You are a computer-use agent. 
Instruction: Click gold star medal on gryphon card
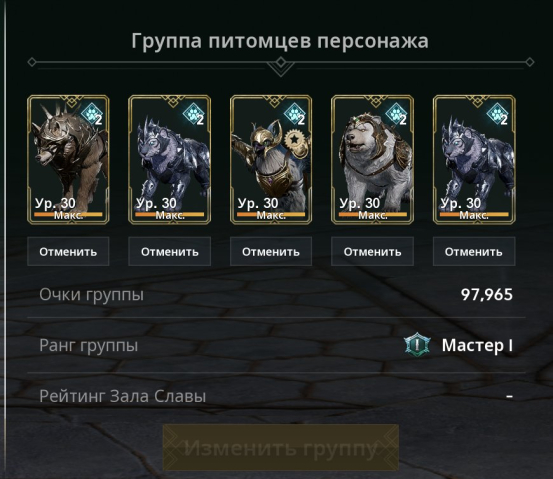click(x=293, y=140)
